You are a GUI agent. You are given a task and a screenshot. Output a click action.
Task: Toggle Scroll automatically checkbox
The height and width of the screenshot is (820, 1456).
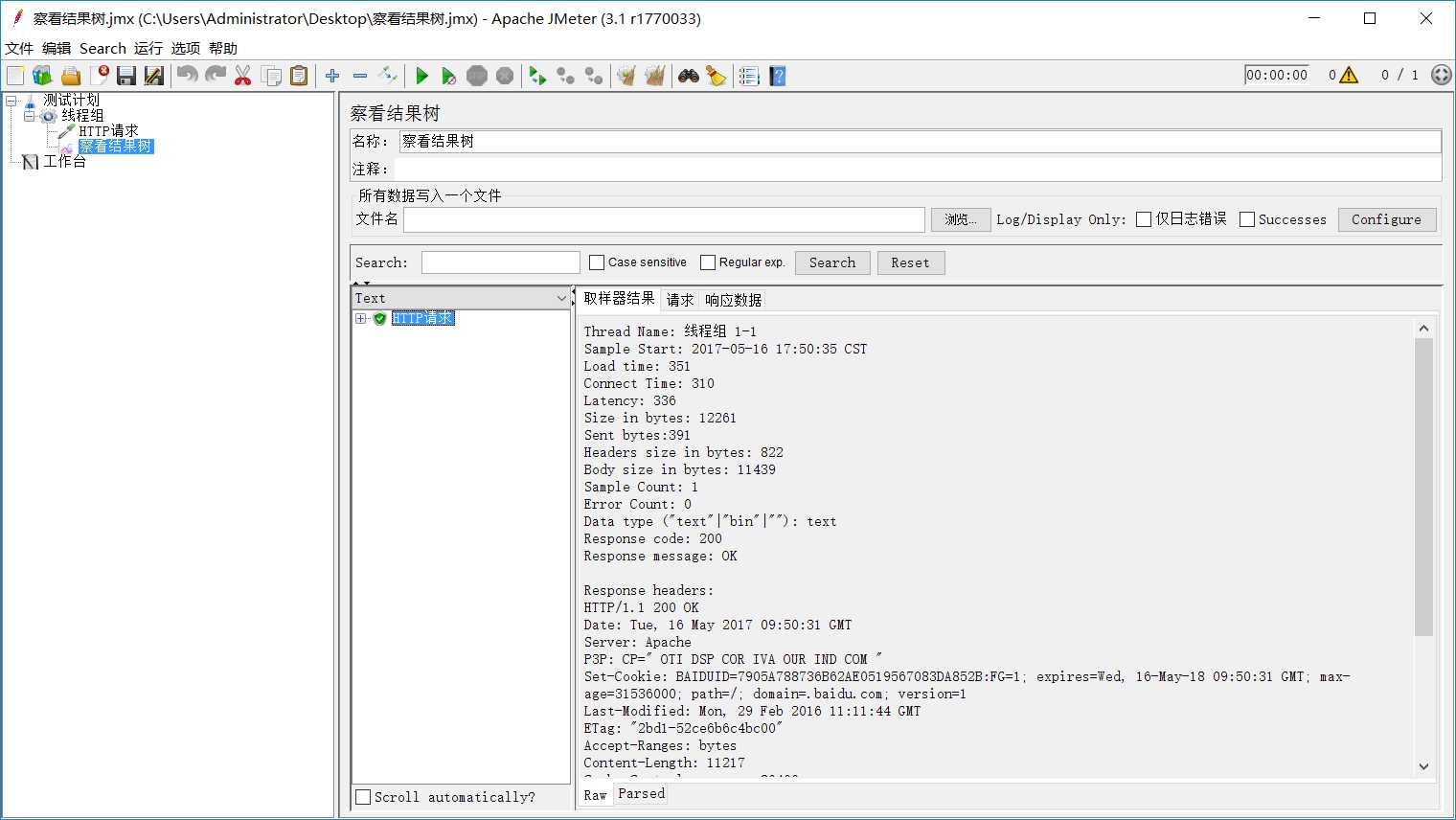point(363,797)
